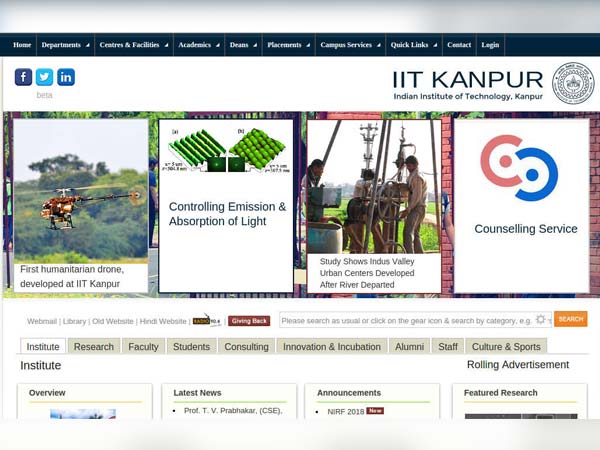600x450 pixels.
Task: Open the IIT Kanpur Facebook page icon
Action: point(23,77)
